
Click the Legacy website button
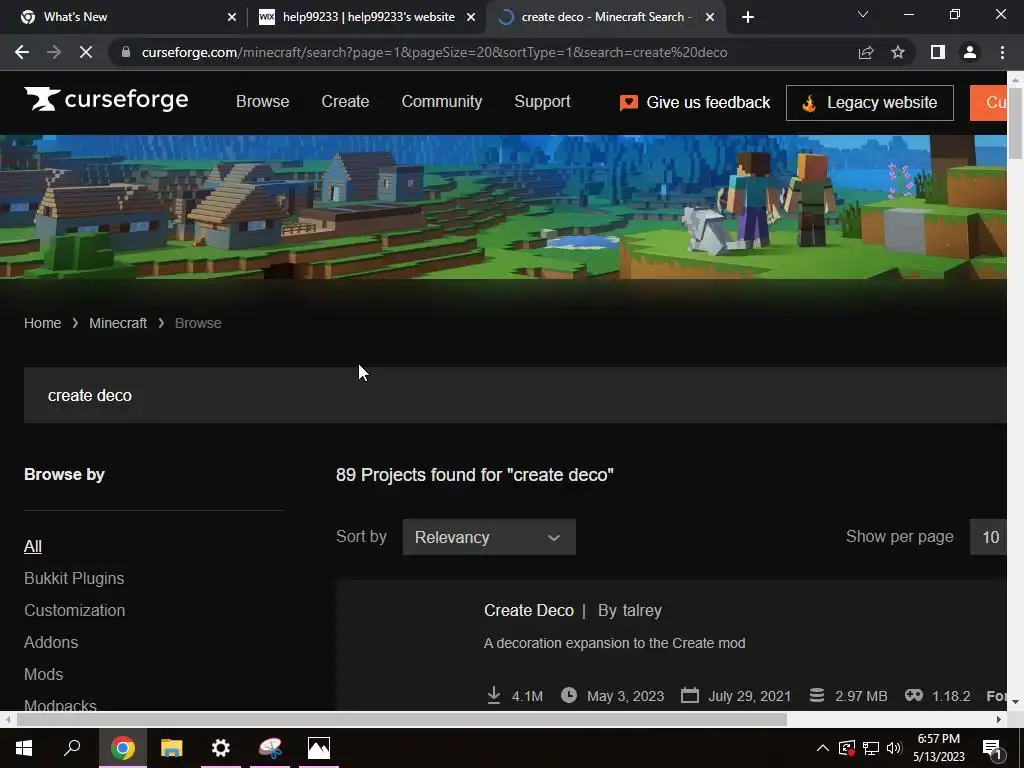(869, 103)
